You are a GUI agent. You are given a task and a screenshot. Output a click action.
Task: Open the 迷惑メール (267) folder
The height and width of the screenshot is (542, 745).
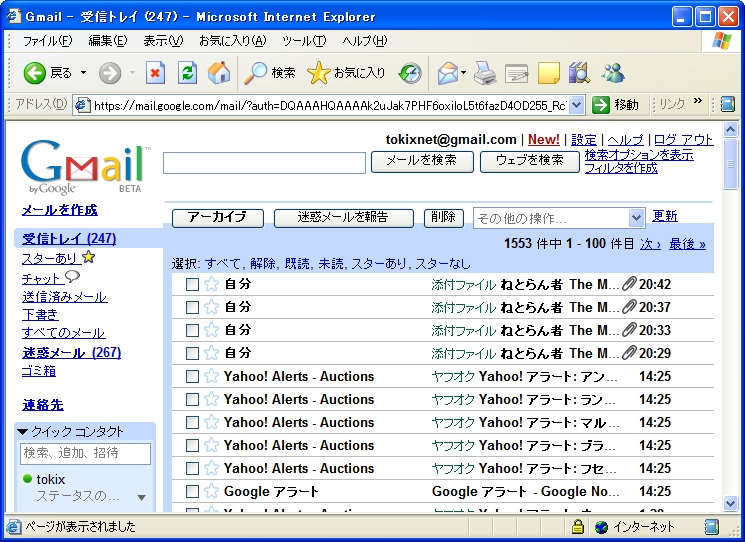coord(72,352)
